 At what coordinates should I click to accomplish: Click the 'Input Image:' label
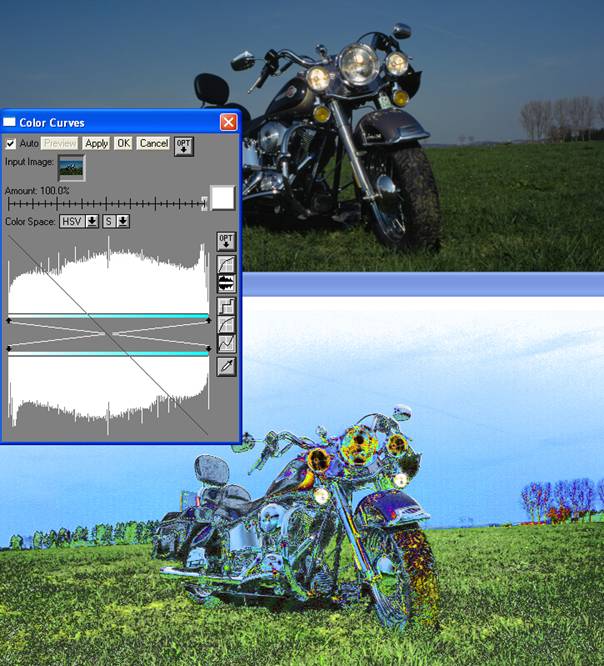29,162
